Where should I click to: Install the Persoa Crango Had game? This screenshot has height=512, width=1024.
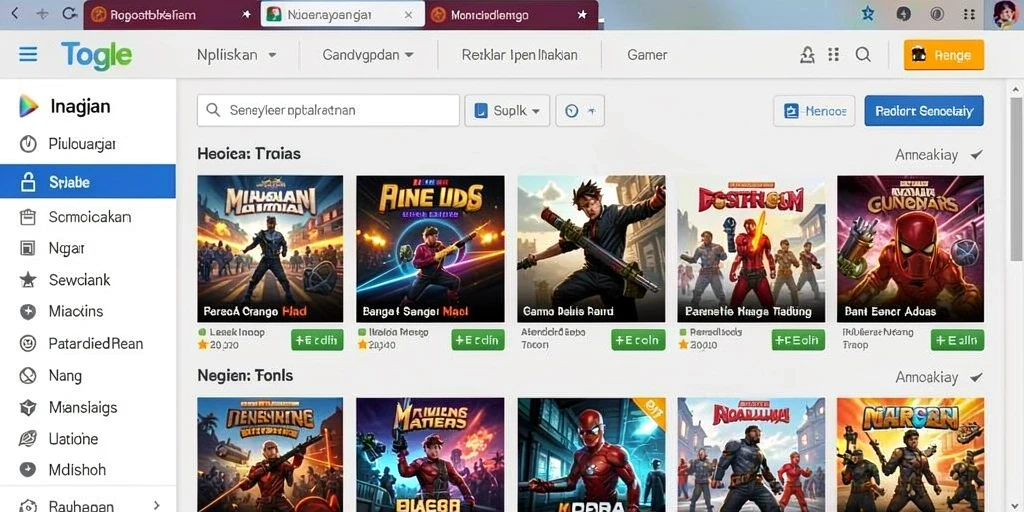pos(317,340)
